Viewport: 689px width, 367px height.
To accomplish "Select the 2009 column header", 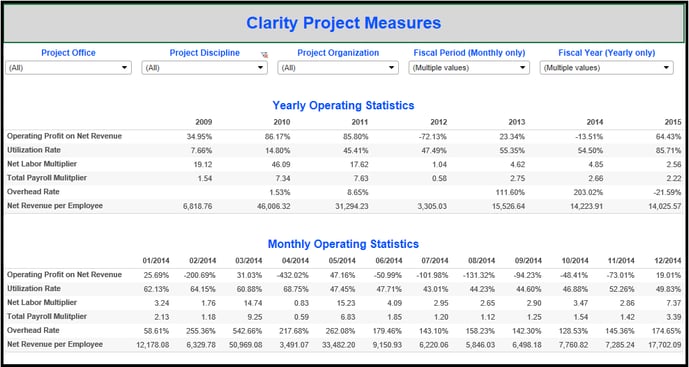I will pyautogui.click(x=204, y=122).
